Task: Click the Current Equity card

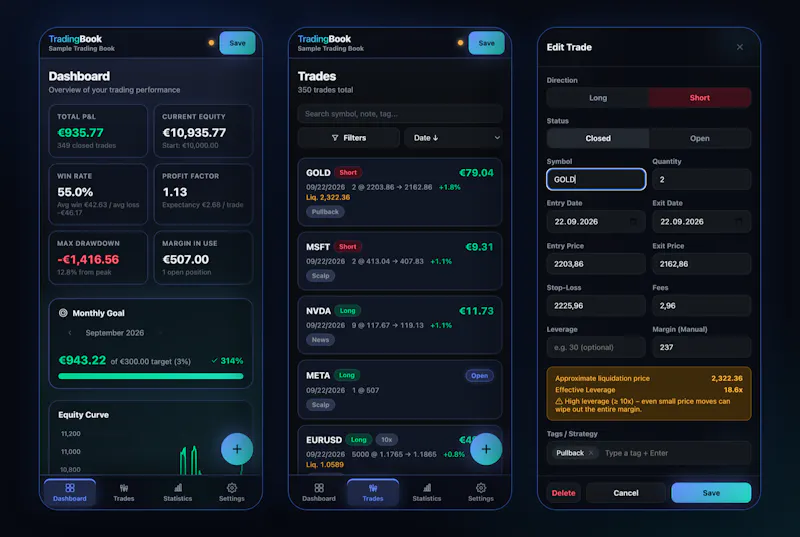Action: [x=203, y=131]
